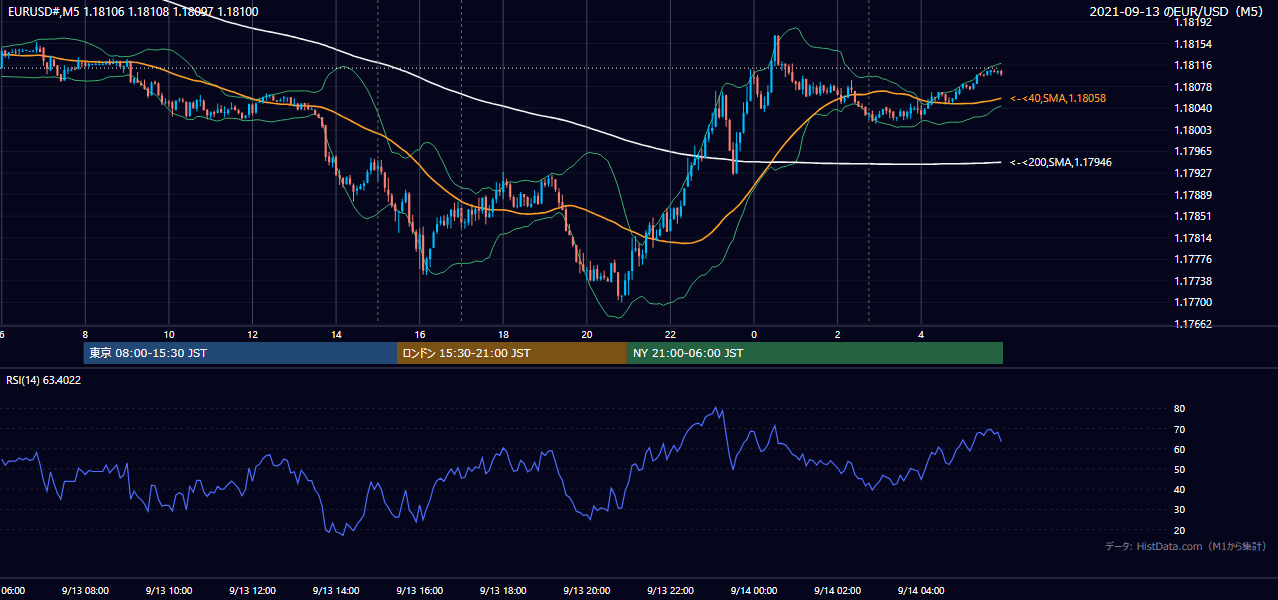Select the NY 21:00-06:00 JST session bar

tap(815, 353)
